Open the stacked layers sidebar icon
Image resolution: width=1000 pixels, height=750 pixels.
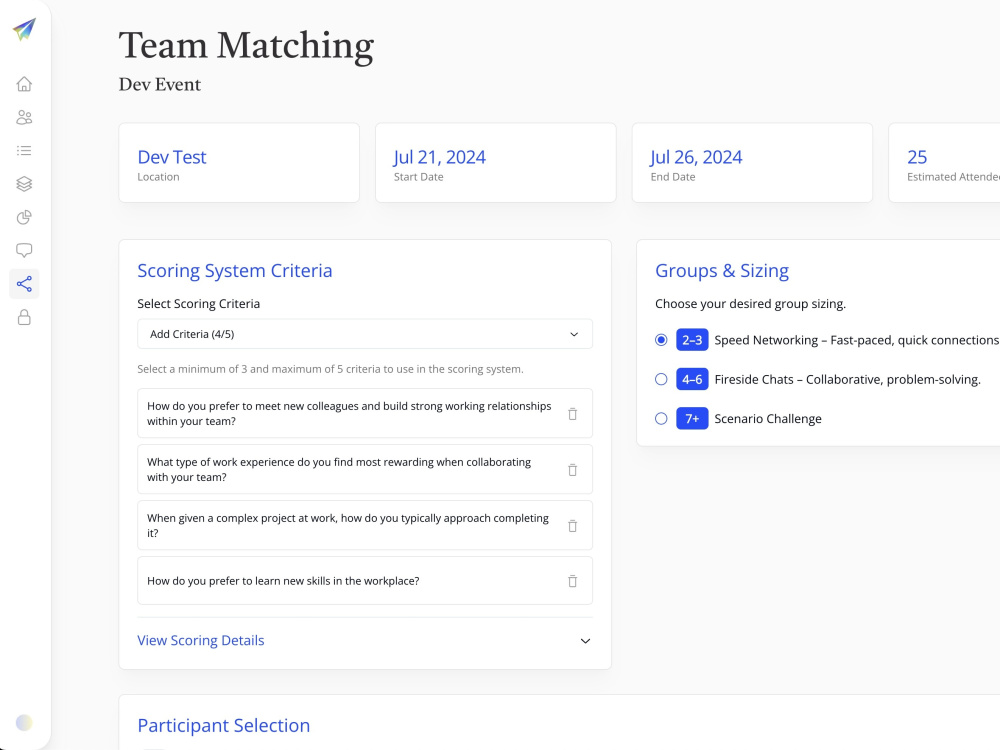pos(24,184)
